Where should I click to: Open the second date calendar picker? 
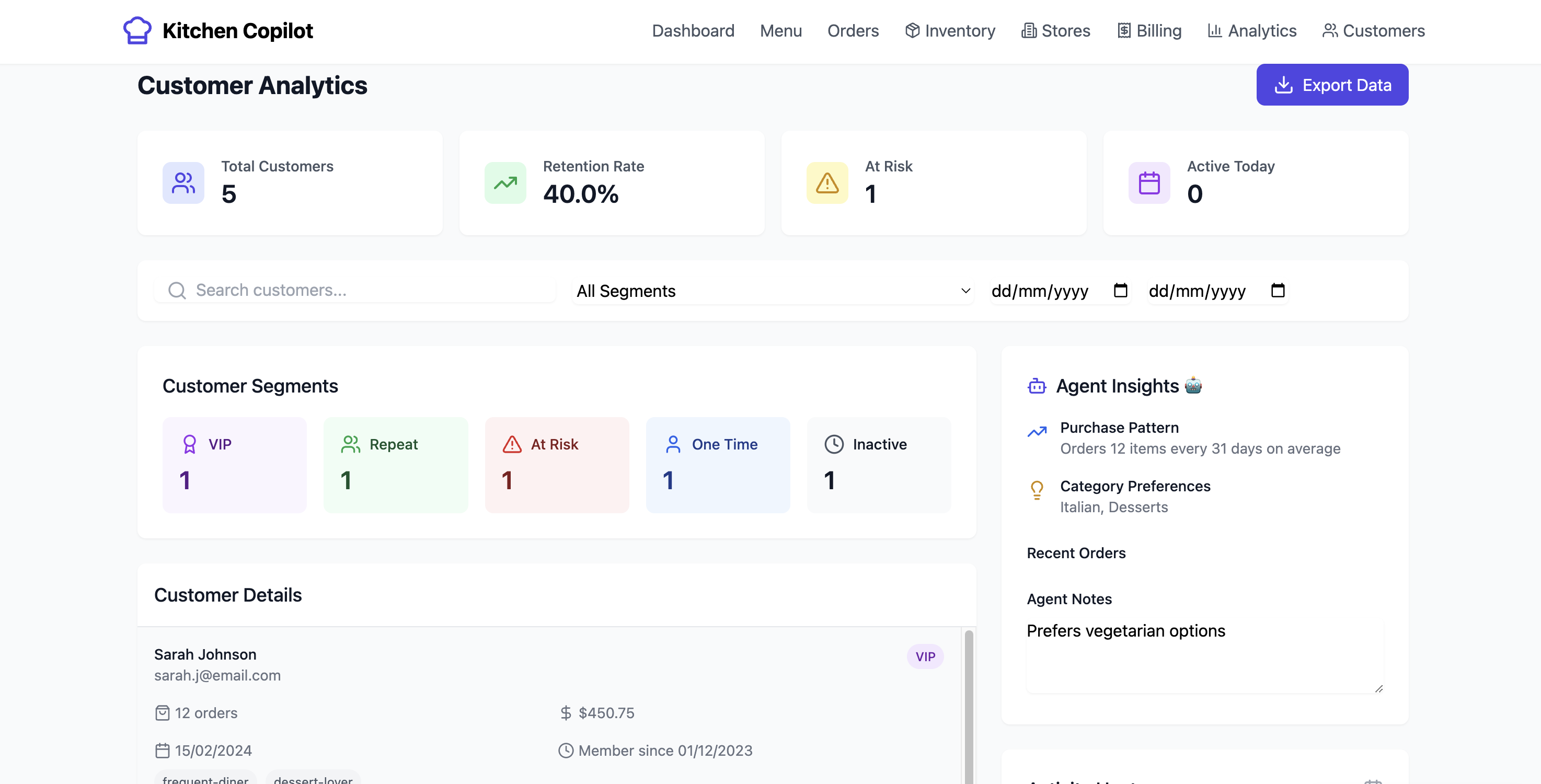1277,291
